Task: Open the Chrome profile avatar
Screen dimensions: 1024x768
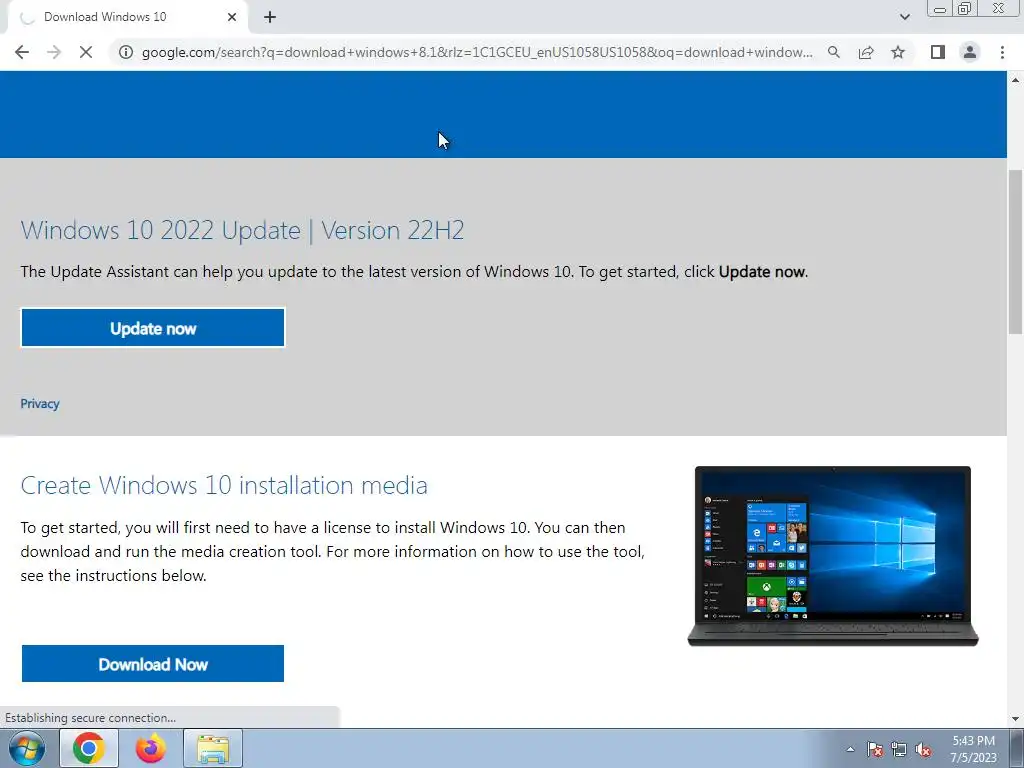Action: [970, 52]
